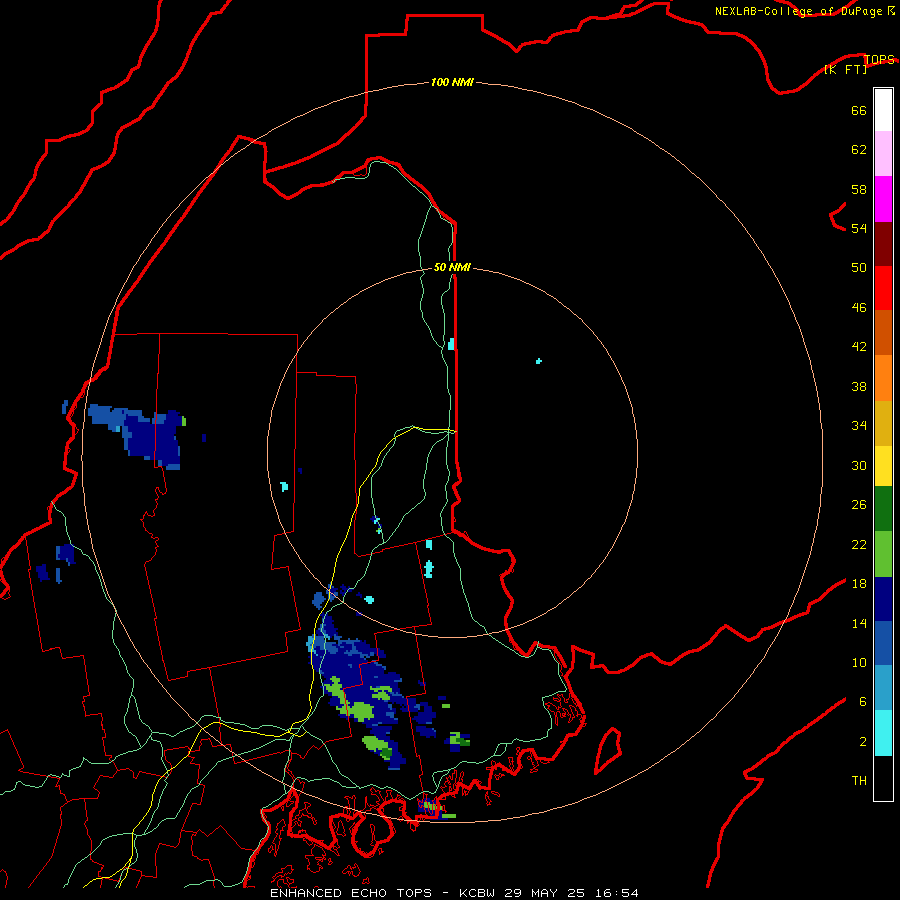
Task: Select the dark green legend swatch
Action: (883, 509)
